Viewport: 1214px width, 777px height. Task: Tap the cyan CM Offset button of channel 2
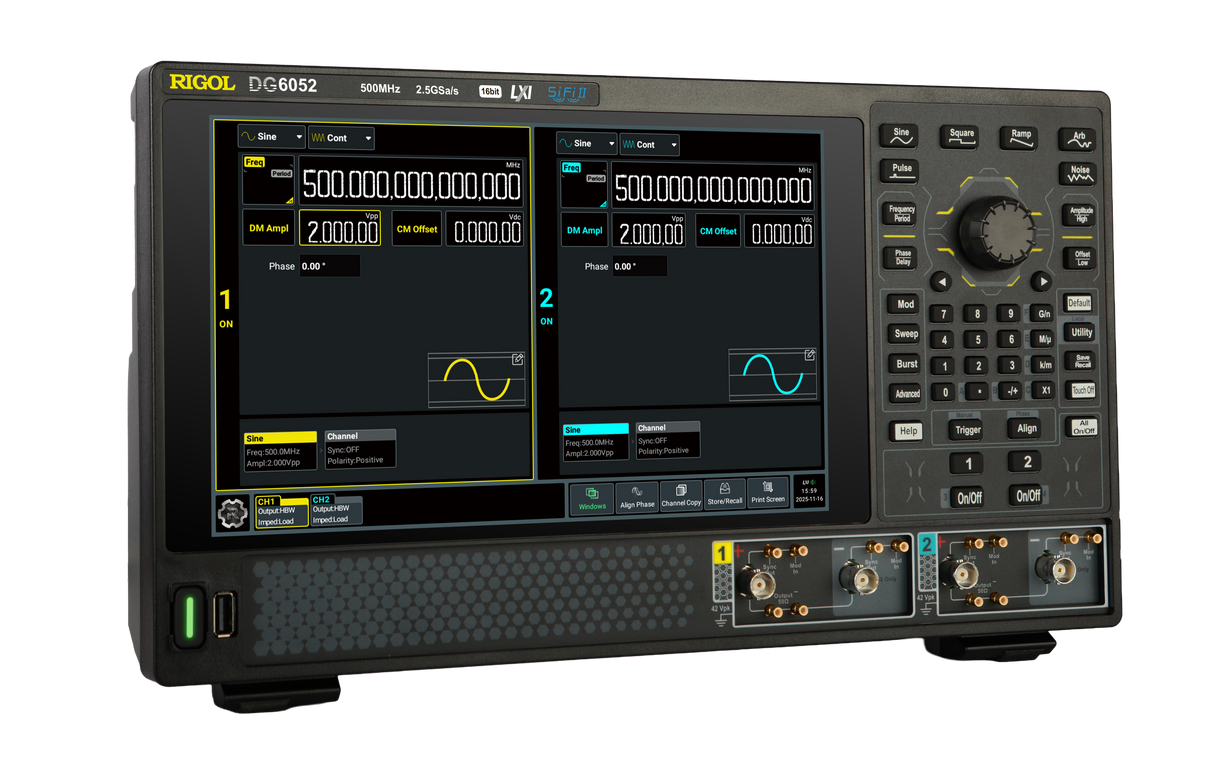tap(718, 231)
